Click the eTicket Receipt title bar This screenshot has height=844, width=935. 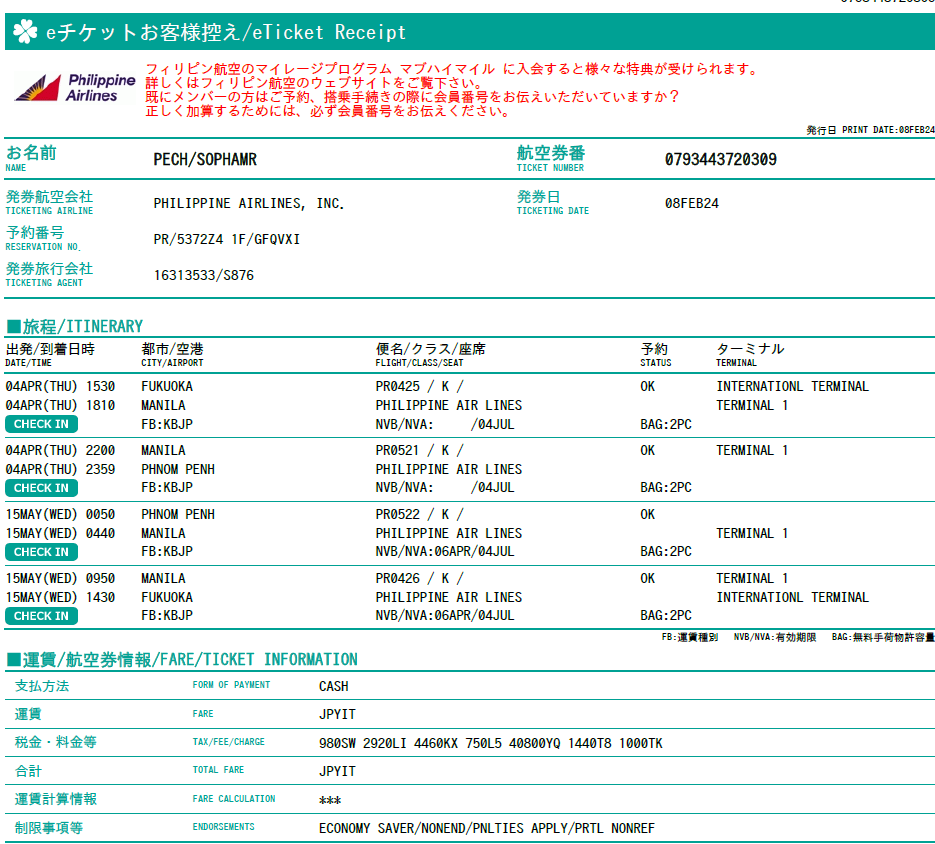468,32
